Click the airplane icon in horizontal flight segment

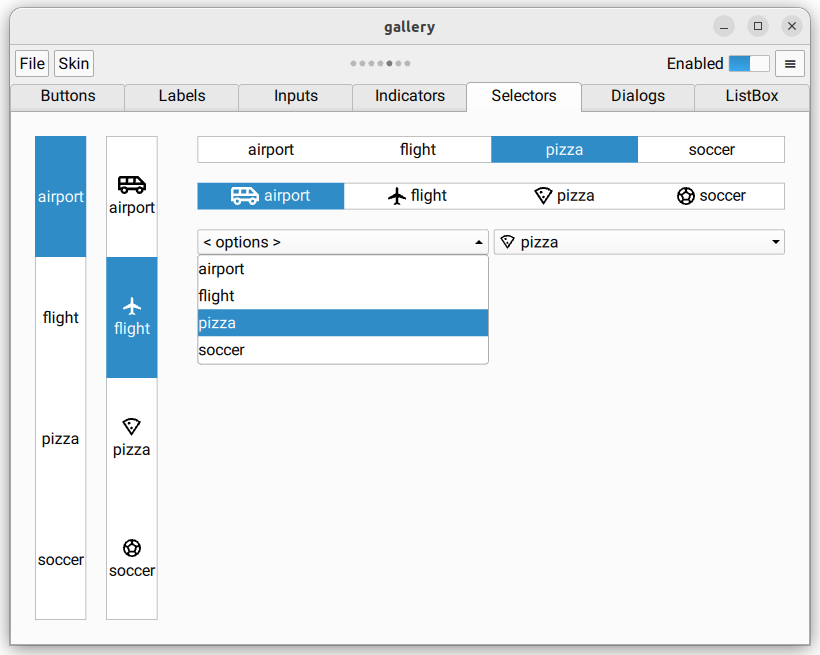click(397, 196)
